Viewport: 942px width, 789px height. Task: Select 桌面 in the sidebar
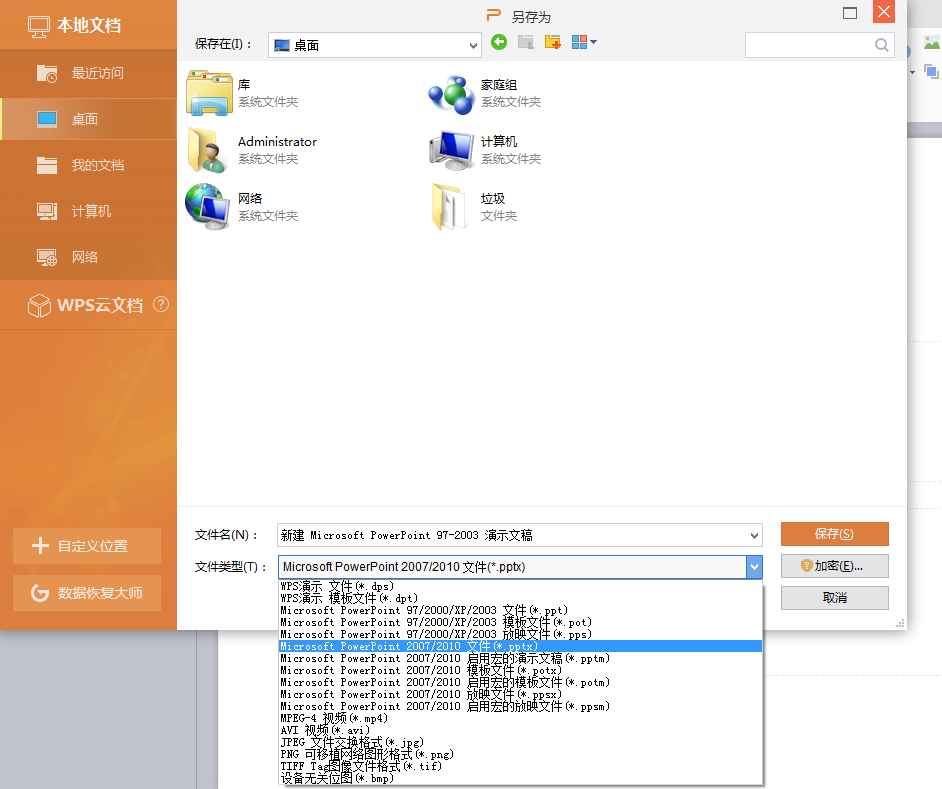coord(88,119)
